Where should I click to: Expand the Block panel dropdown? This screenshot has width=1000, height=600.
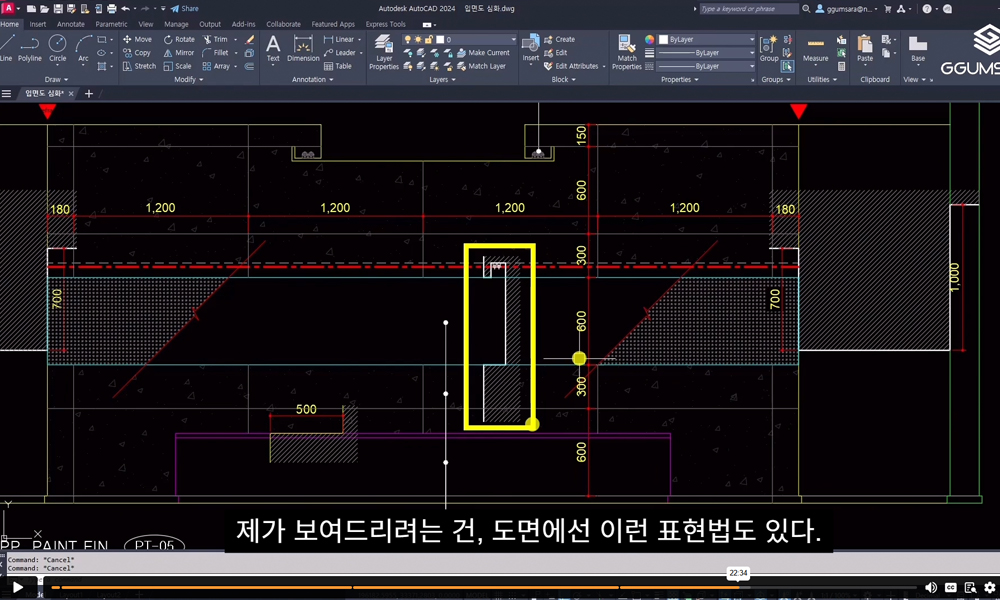click(564, 80)
